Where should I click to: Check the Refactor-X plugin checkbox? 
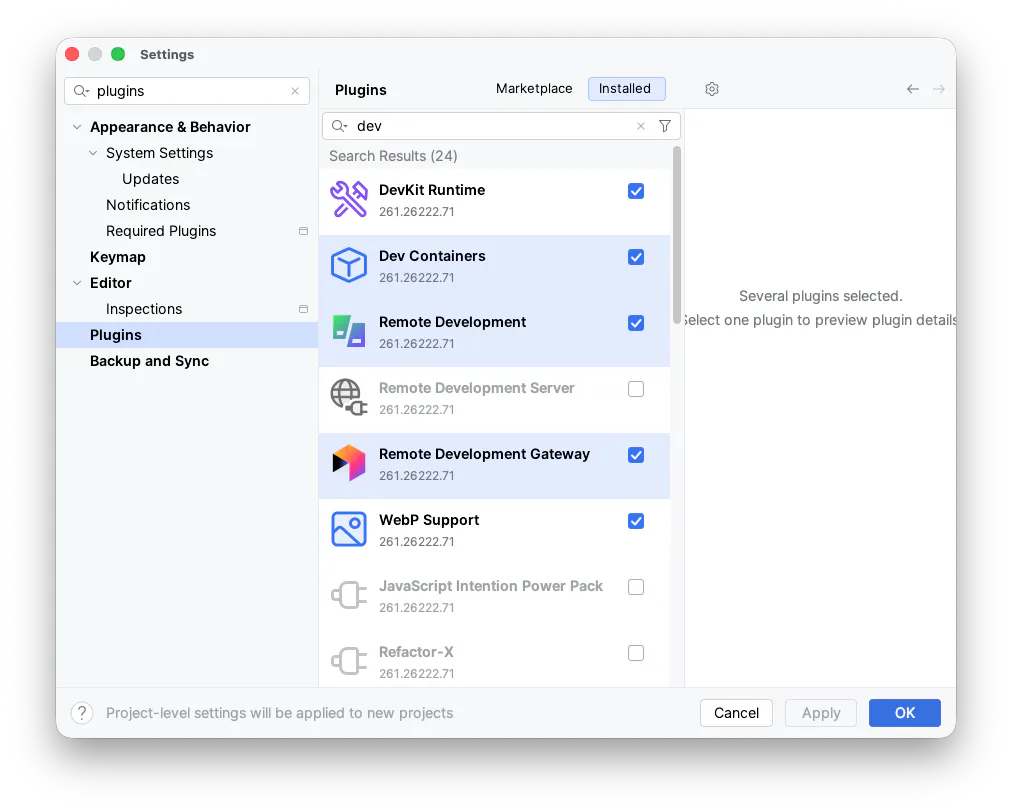click(x=636, y=653)
